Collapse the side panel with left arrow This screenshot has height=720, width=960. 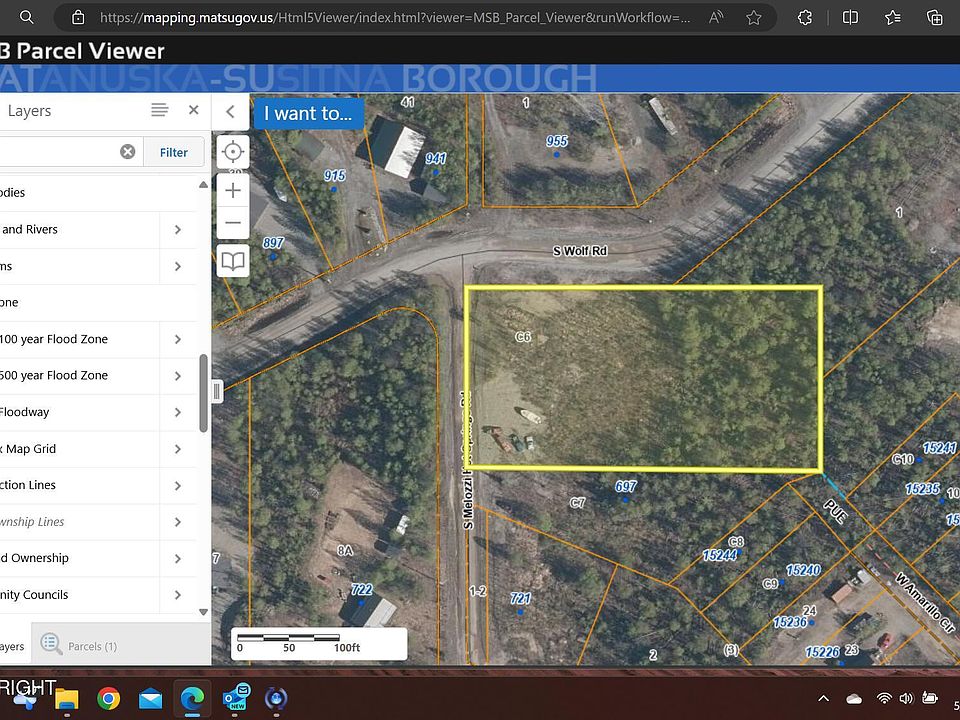[231, 112]
